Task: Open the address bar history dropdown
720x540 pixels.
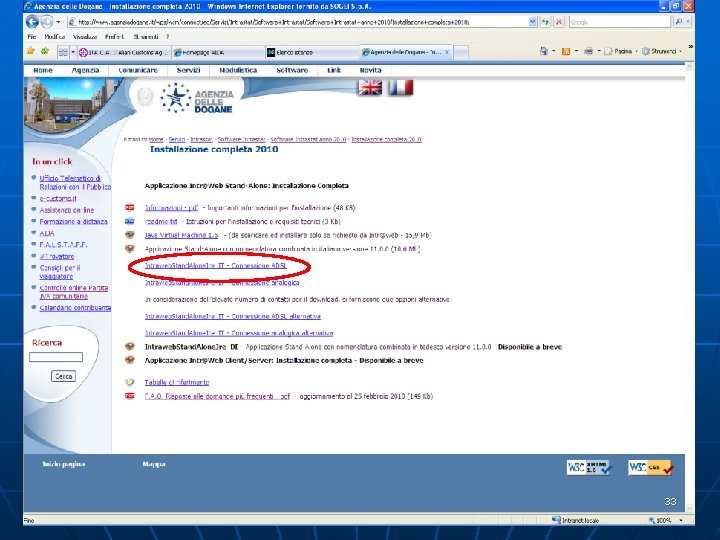Action: (x=532, y=22)
